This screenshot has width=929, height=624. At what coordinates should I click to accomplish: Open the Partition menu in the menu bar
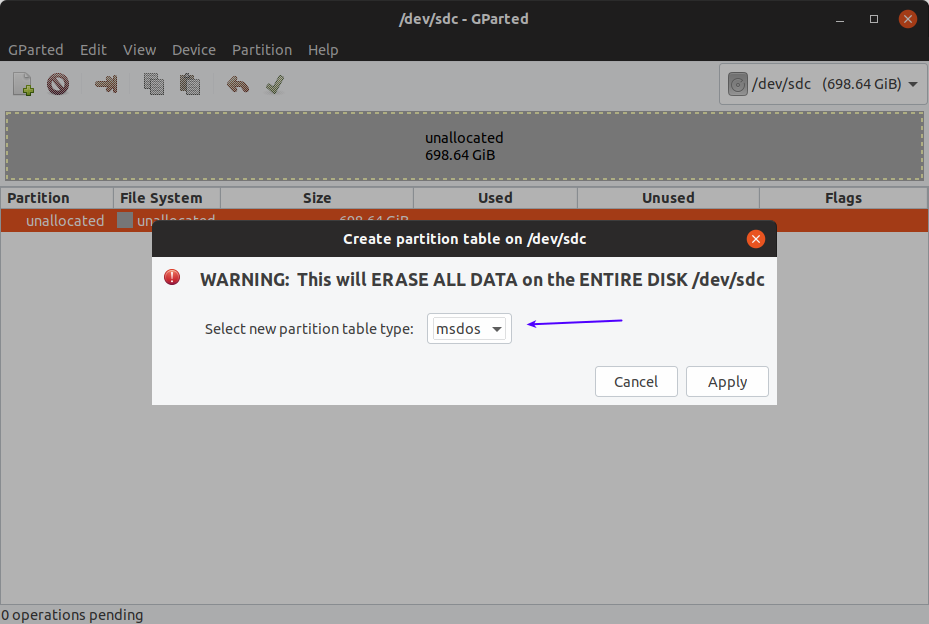262,49
